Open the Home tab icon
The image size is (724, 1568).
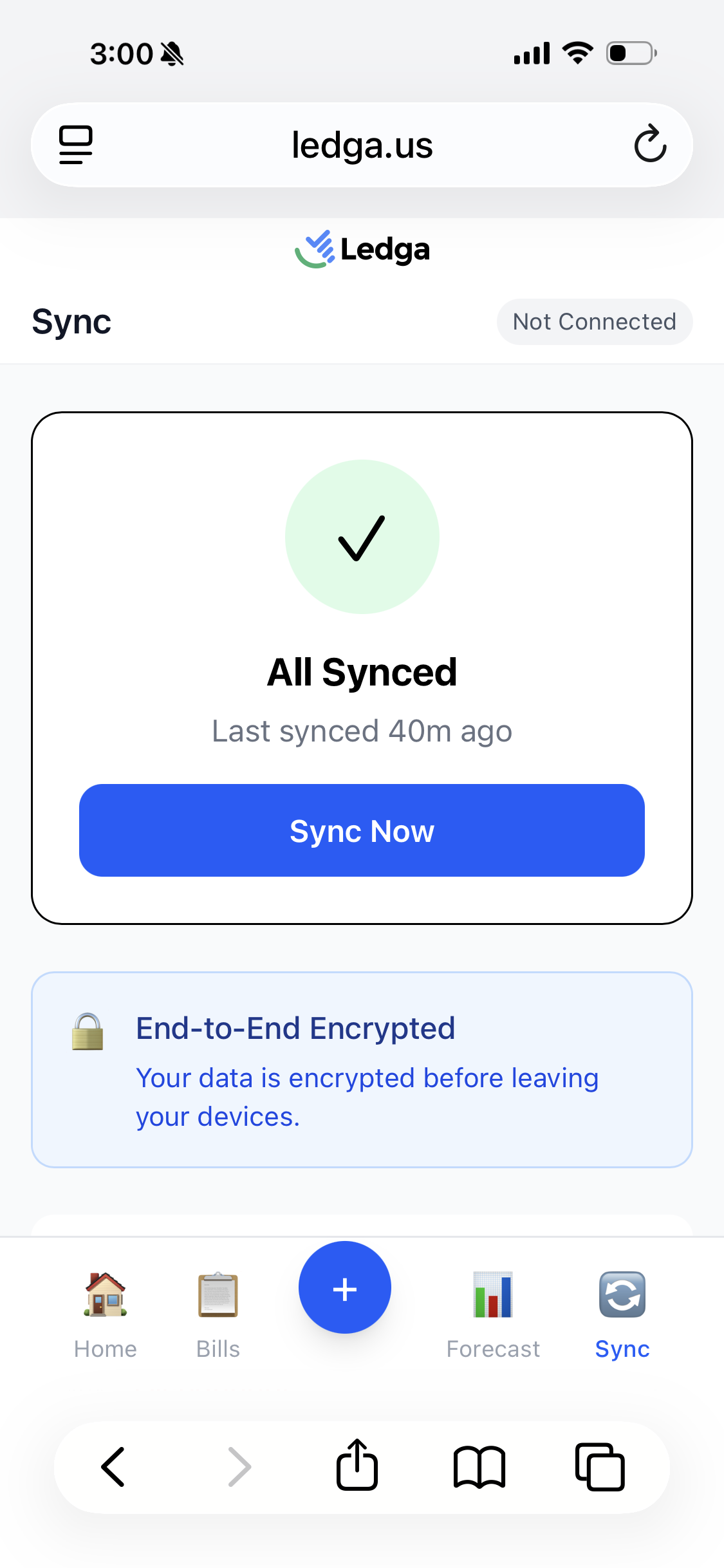105,1295
